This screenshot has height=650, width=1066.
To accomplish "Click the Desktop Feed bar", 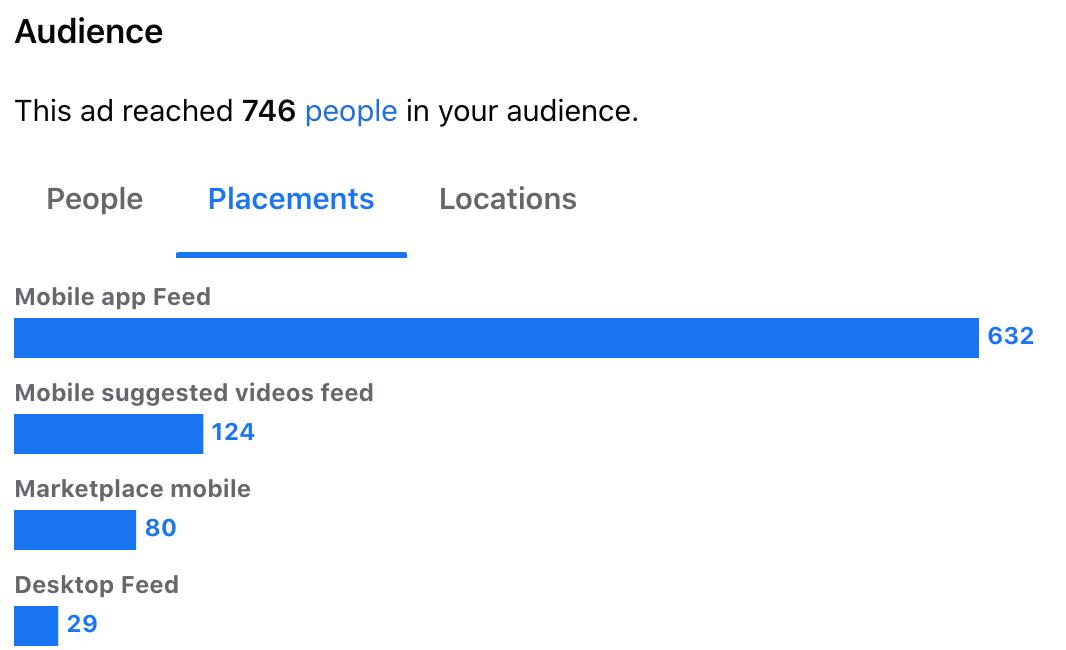I will click(x=36, y=626).
